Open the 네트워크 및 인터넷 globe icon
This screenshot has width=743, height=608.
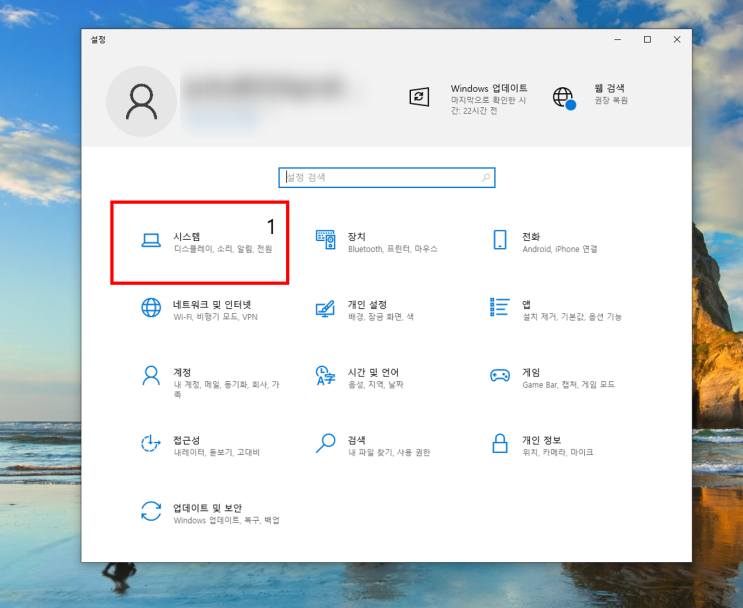click(x=151, y=308)
